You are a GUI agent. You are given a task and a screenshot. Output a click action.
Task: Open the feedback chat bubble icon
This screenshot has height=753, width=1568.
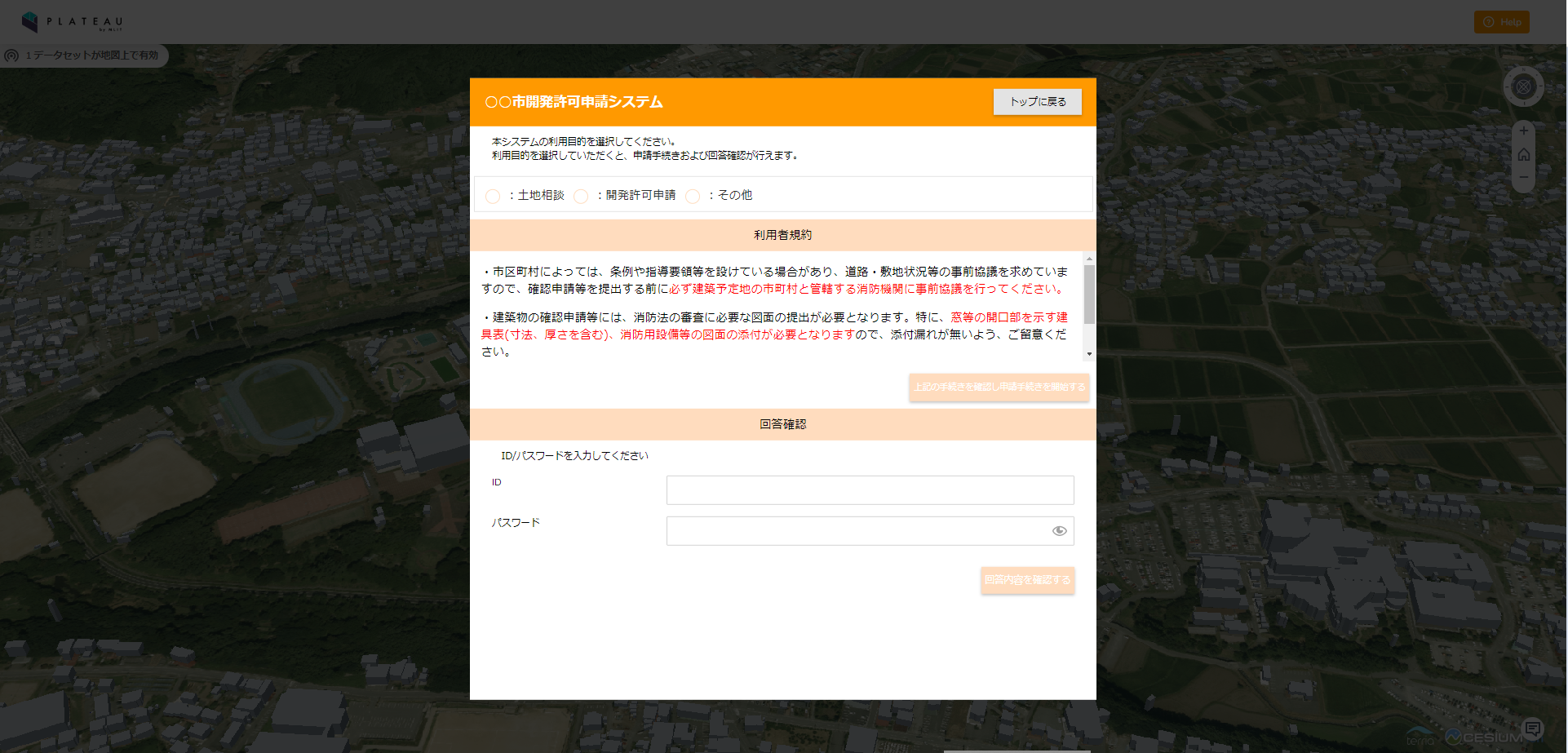1532,728
